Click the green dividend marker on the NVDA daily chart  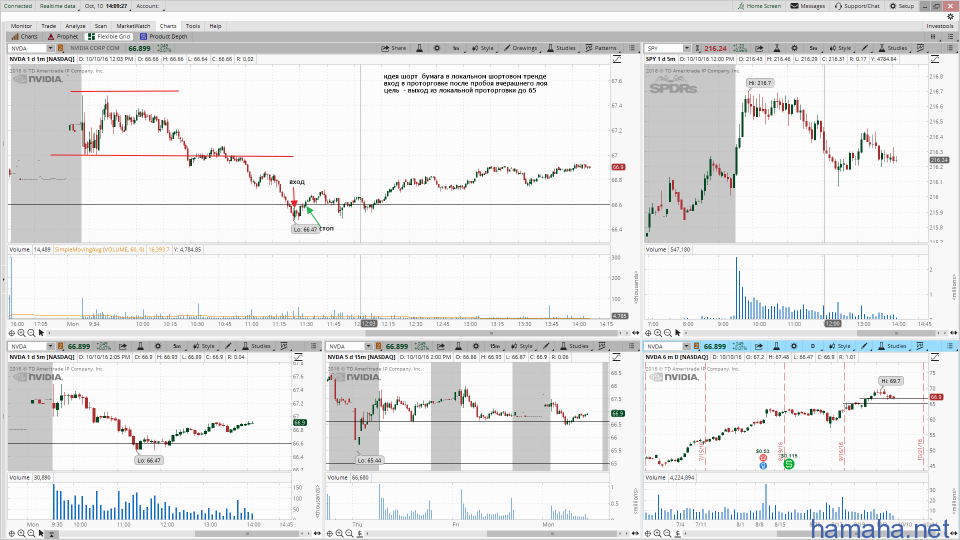point(789,464)
